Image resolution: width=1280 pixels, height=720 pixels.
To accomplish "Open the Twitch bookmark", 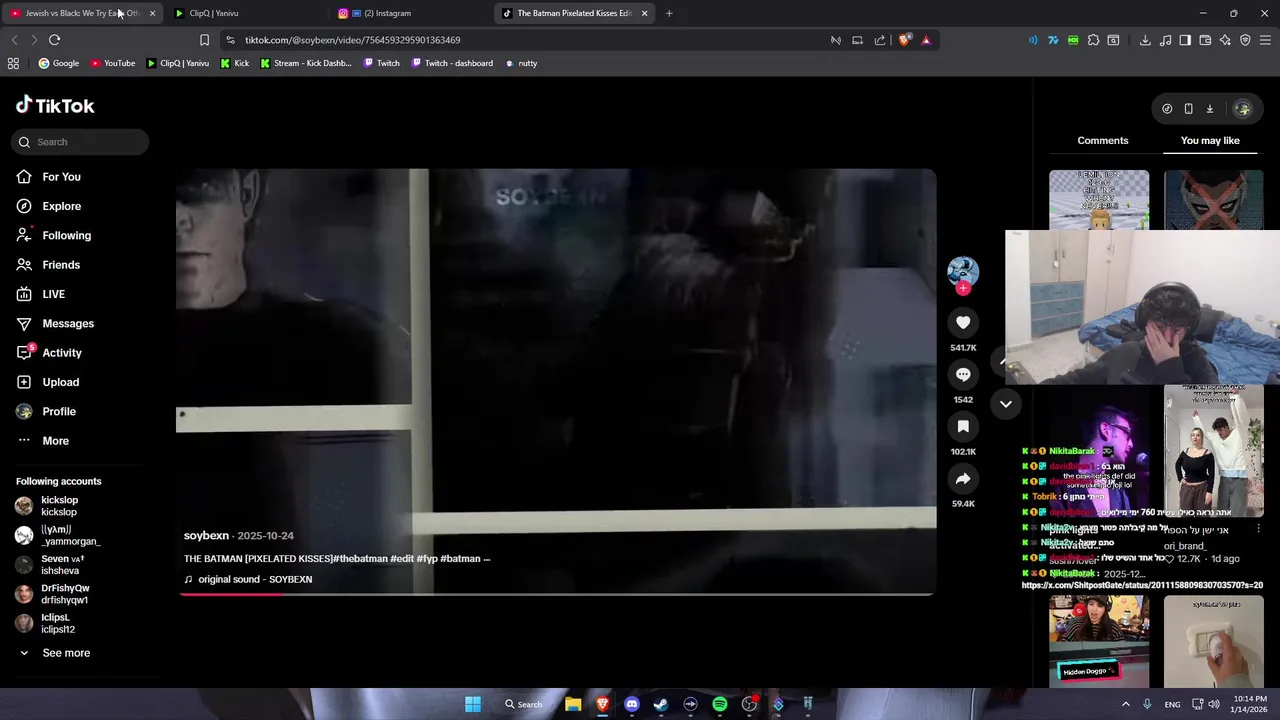I will [x=381, y=63].
